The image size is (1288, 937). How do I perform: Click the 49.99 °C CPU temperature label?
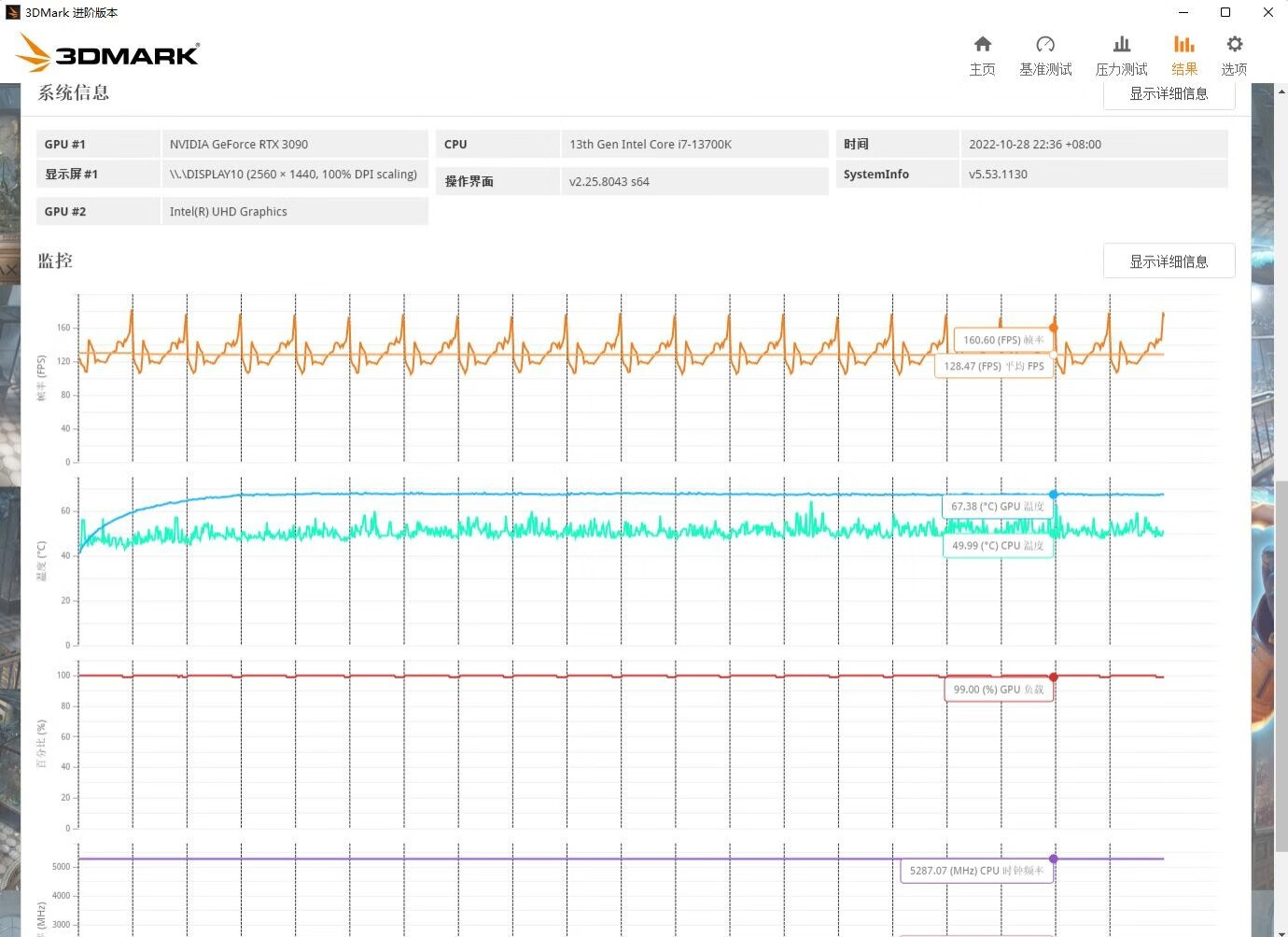[x=998, y=546]
